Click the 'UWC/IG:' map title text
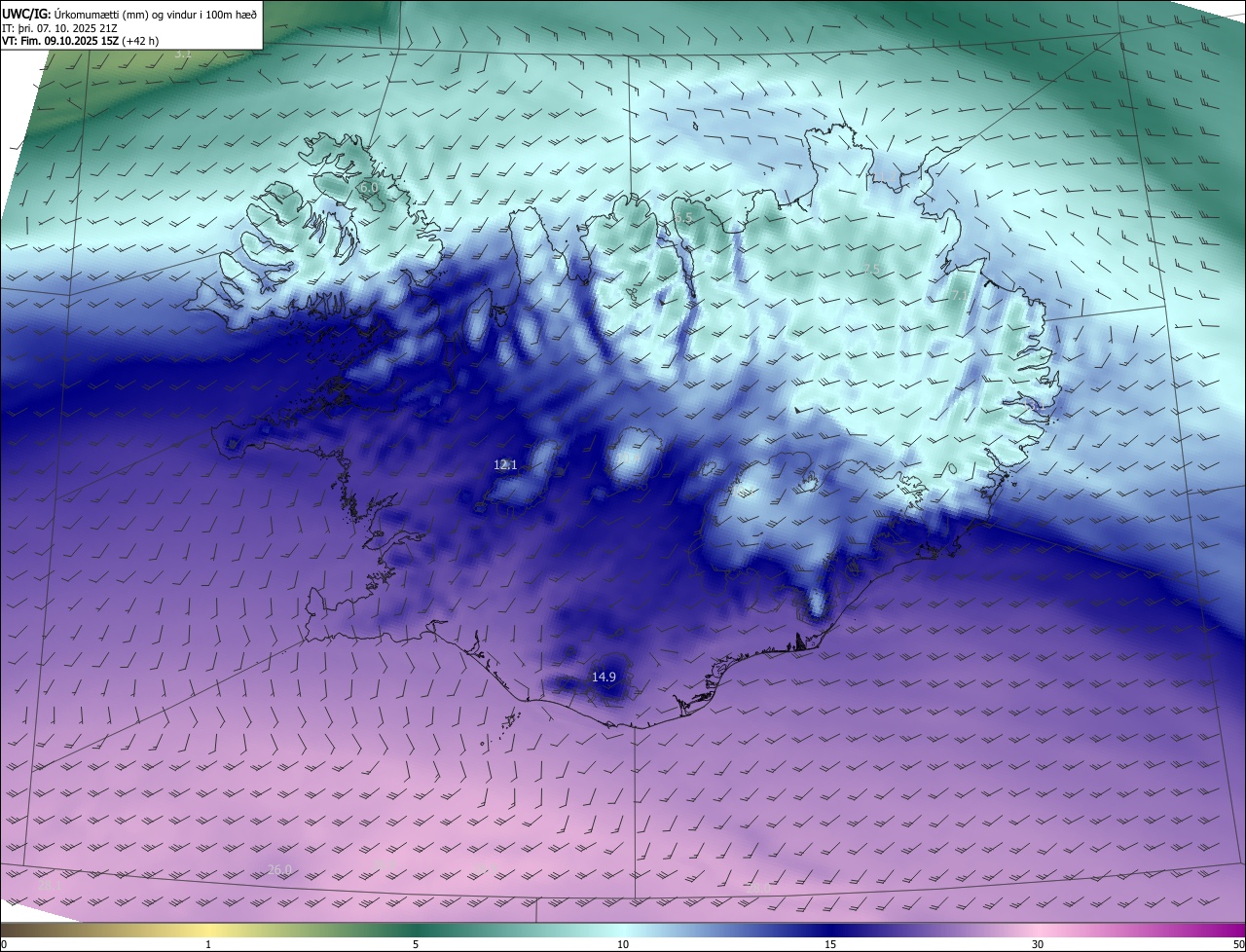 tap(27, 14)
